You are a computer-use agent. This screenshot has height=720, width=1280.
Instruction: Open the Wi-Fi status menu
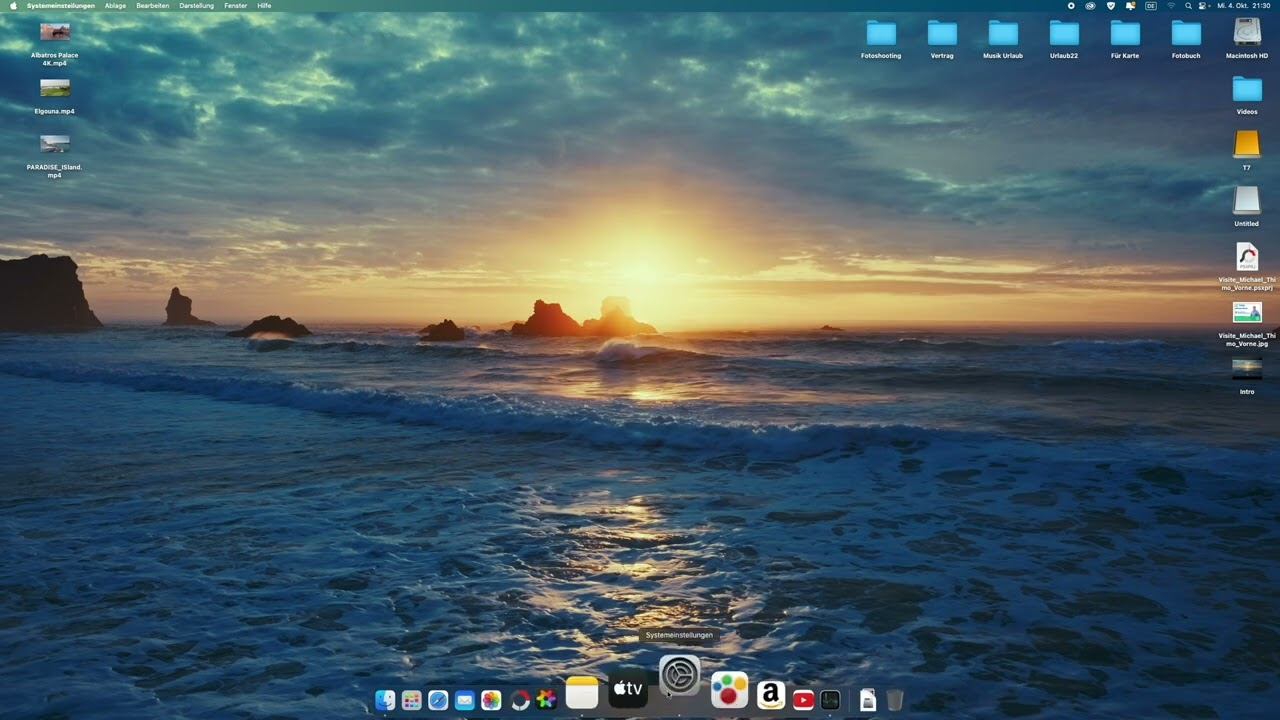coord(1171,6)
